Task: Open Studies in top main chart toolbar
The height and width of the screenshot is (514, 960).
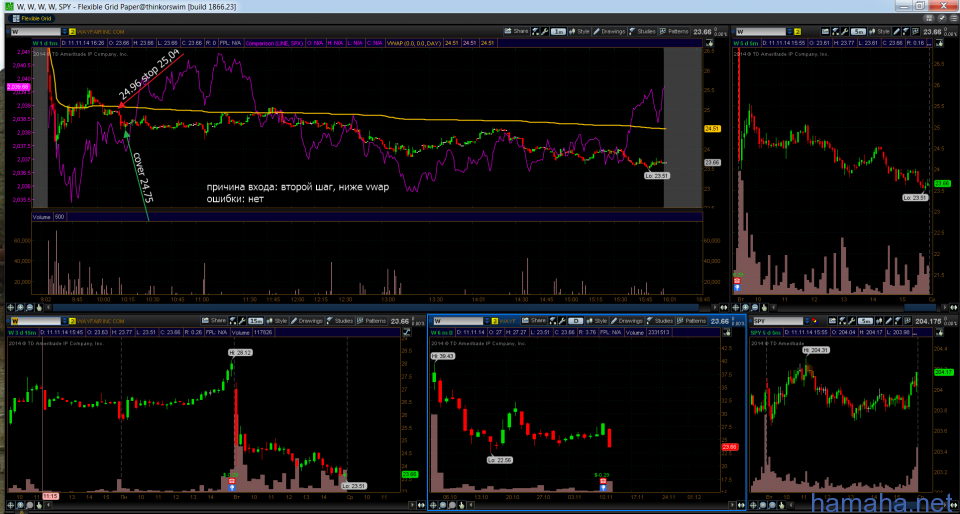Action: pos(643,31)
